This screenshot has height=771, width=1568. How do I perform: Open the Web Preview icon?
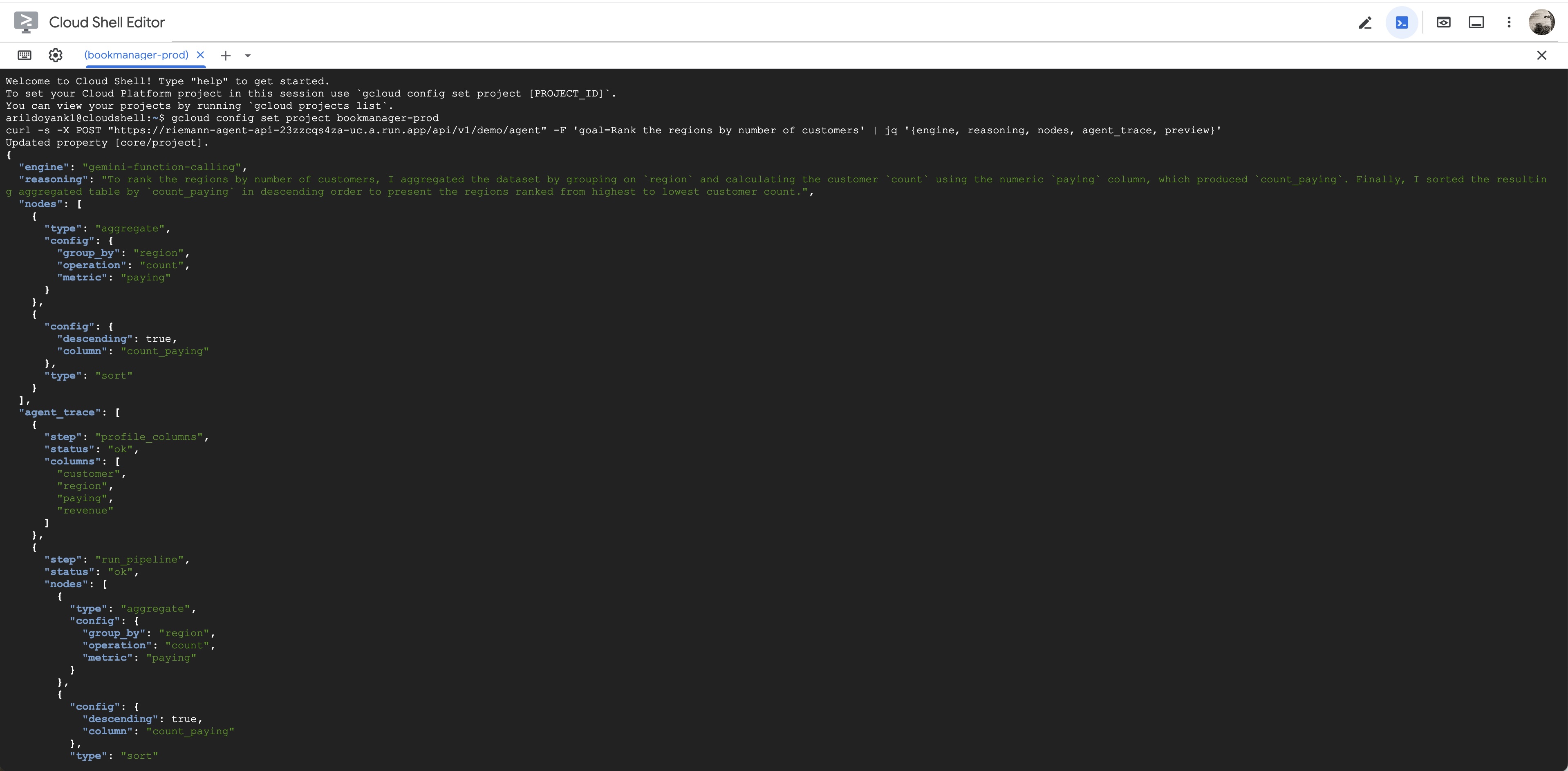point(1443,22)
